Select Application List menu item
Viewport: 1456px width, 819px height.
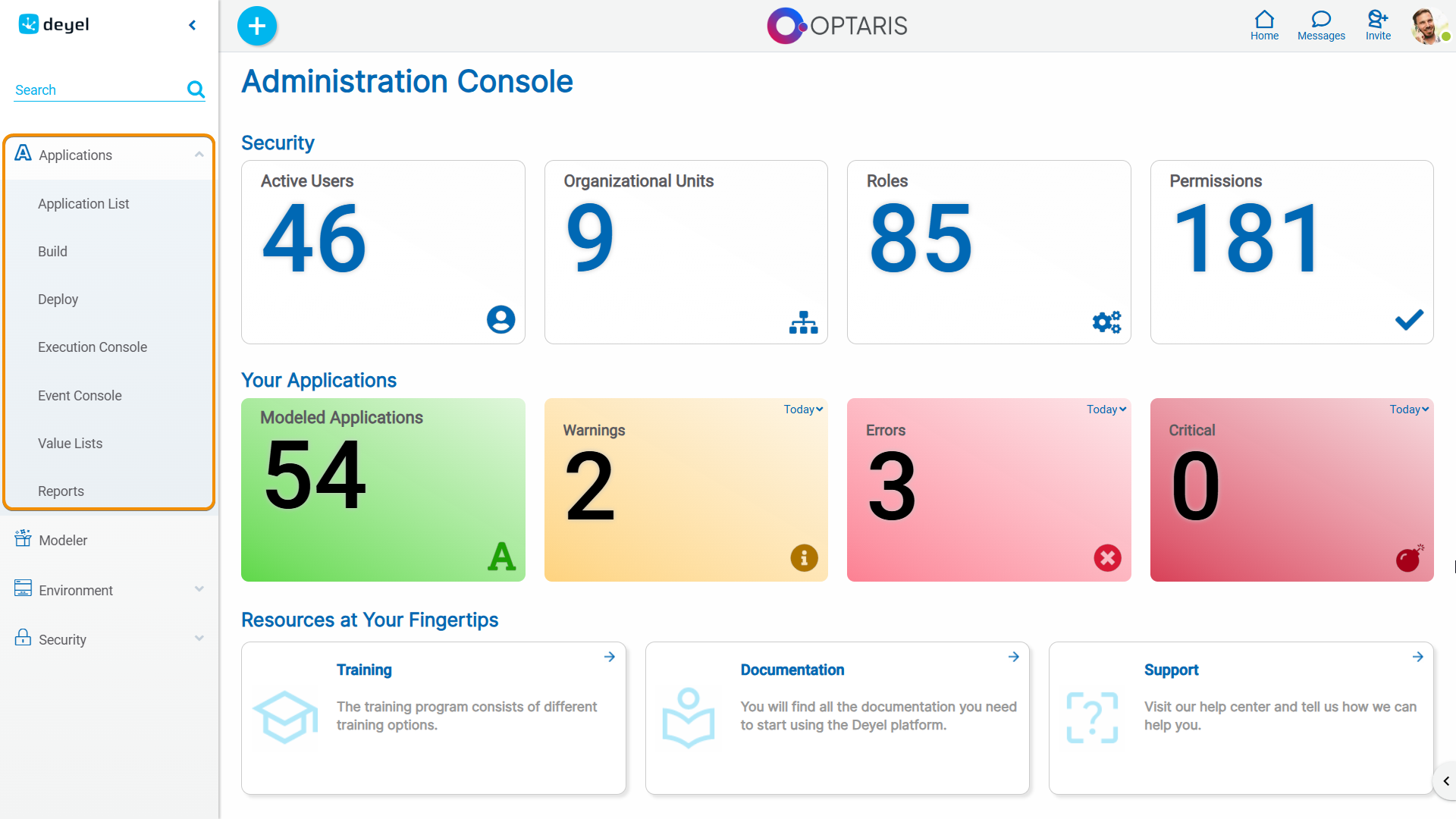click(83, 203)
